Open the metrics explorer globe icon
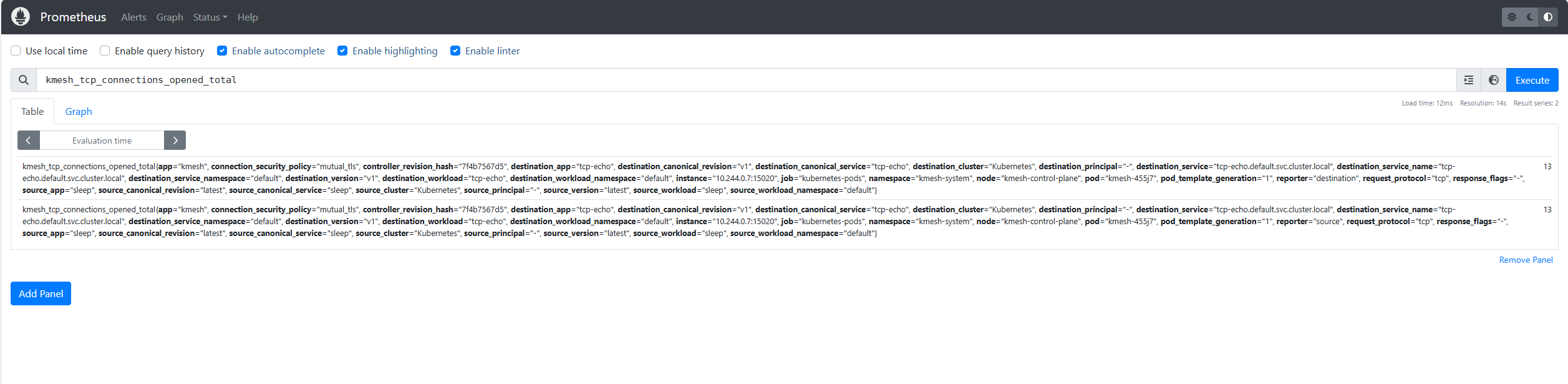The width and height of the screenshot is (1568, 384). point(1494,80)
